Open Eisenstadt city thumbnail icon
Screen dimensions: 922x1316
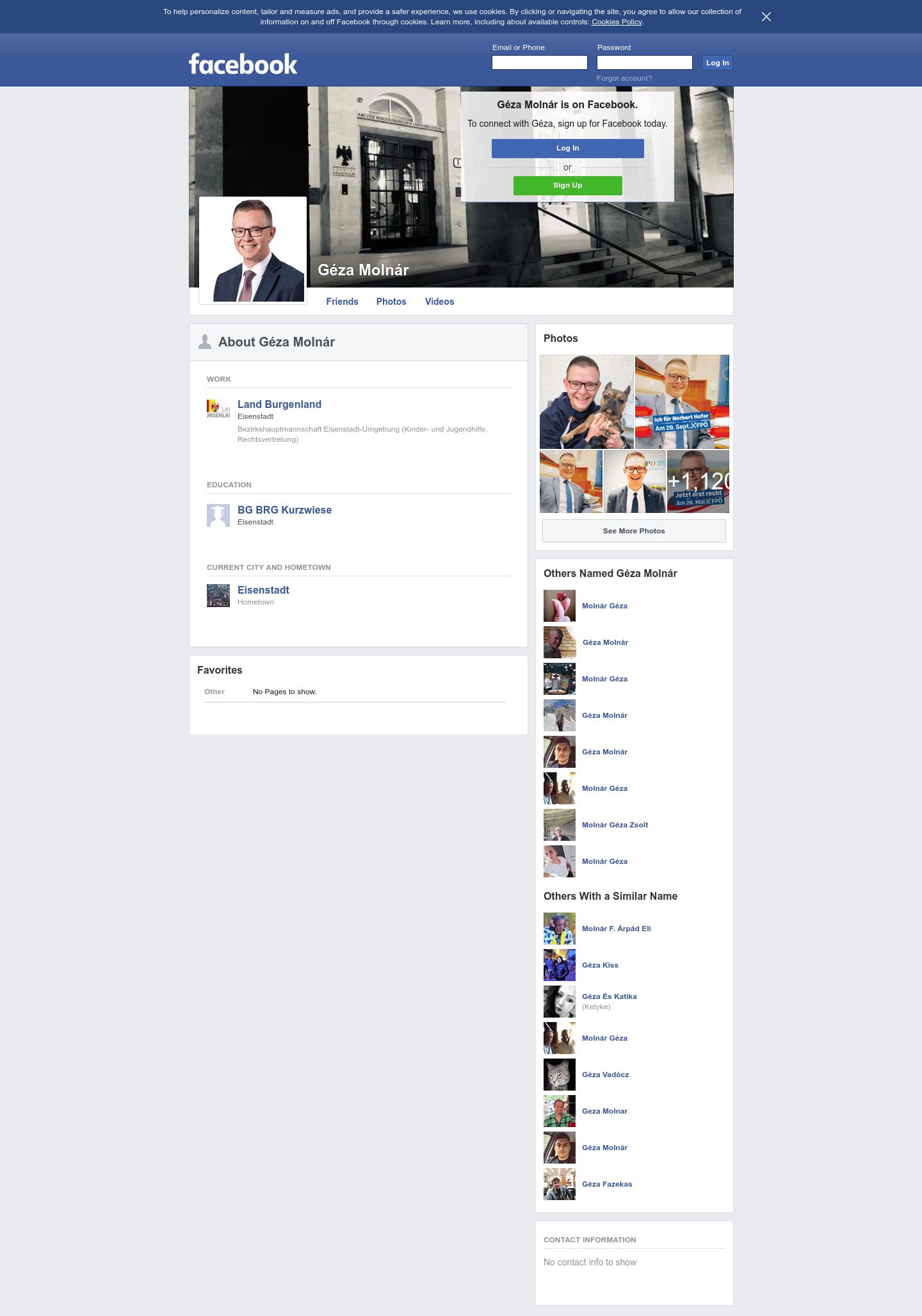(x=218, y=596)
